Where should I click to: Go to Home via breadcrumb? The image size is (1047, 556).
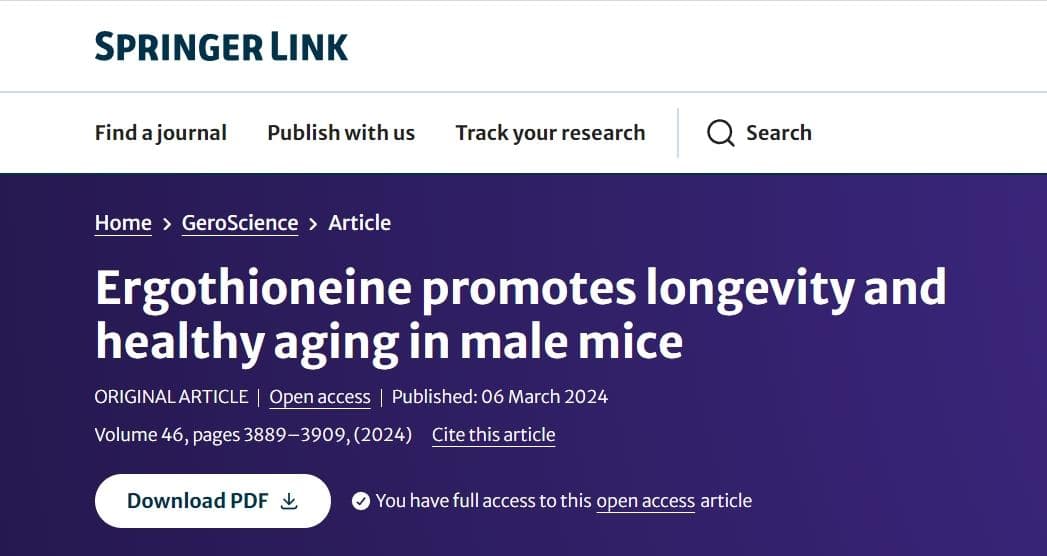(123, 223)
